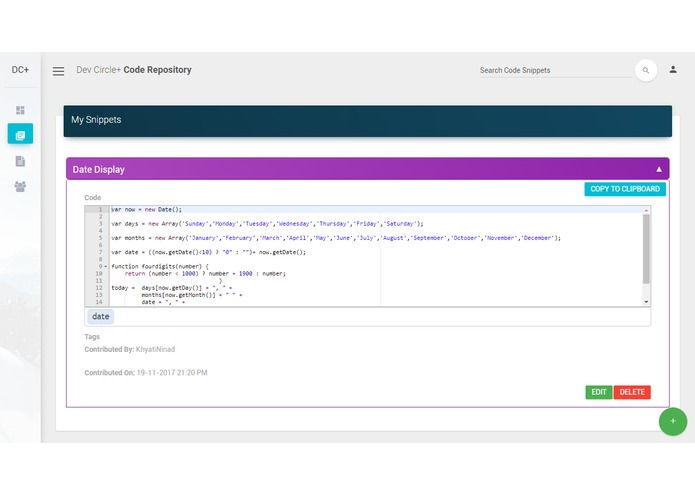Click the DC+ logo

tap(20, 70)
